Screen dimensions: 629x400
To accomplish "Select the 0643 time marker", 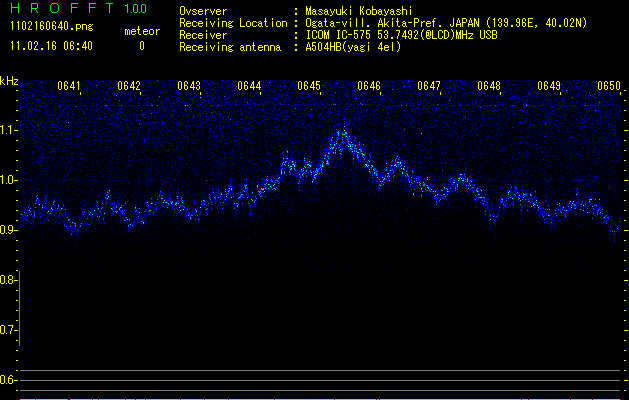I will tap(189, 86).
